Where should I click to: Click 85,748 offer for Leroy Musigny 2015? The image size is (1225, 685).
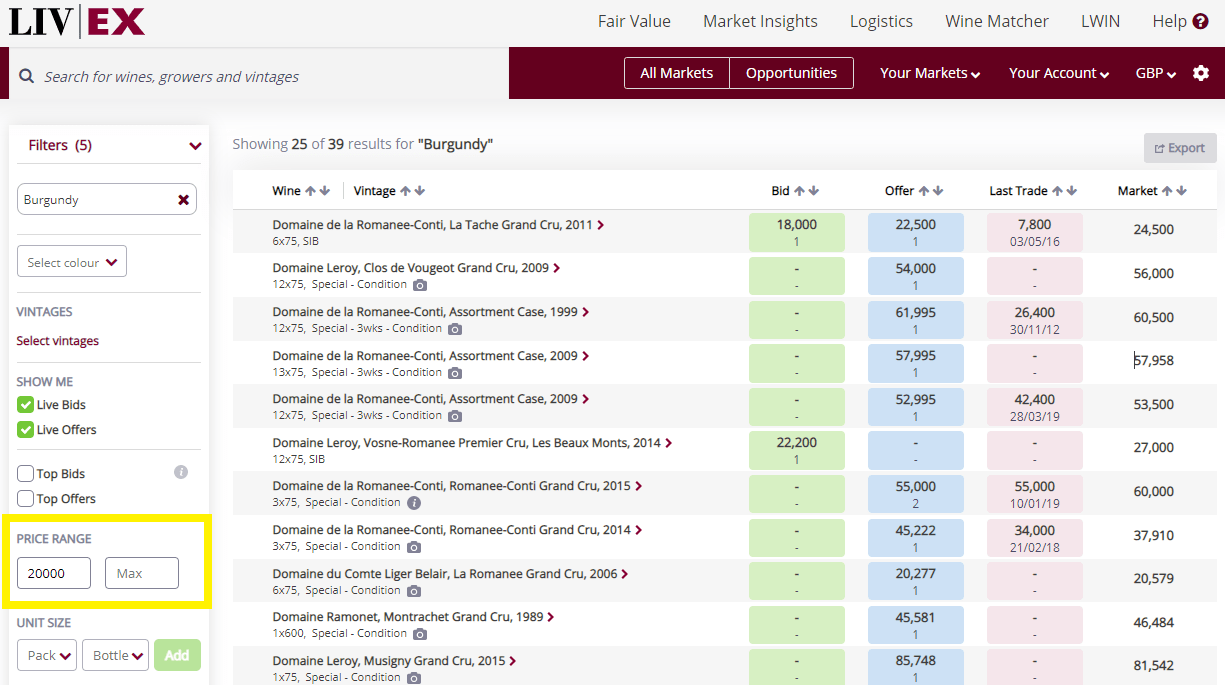(916, 667)
